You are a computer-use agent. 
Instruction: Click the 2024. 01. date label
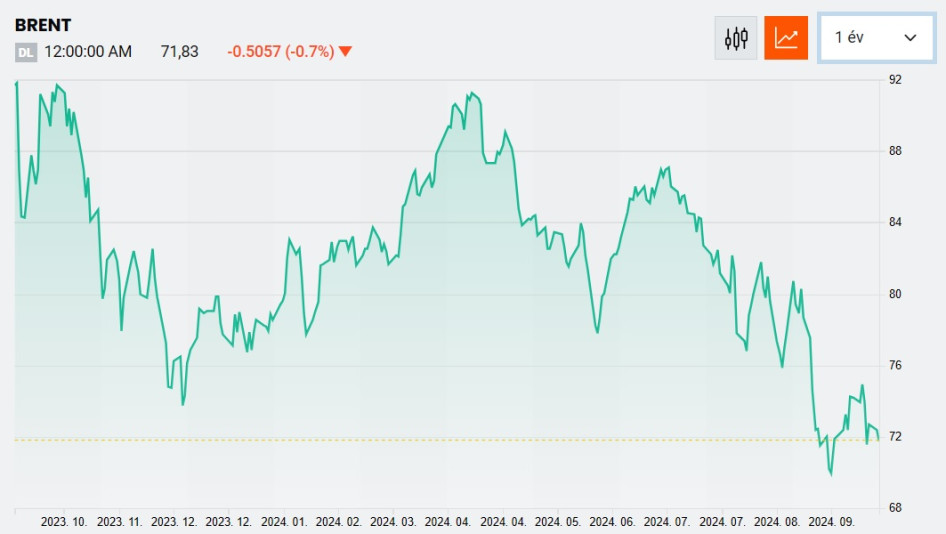click(x=284, y=522)
